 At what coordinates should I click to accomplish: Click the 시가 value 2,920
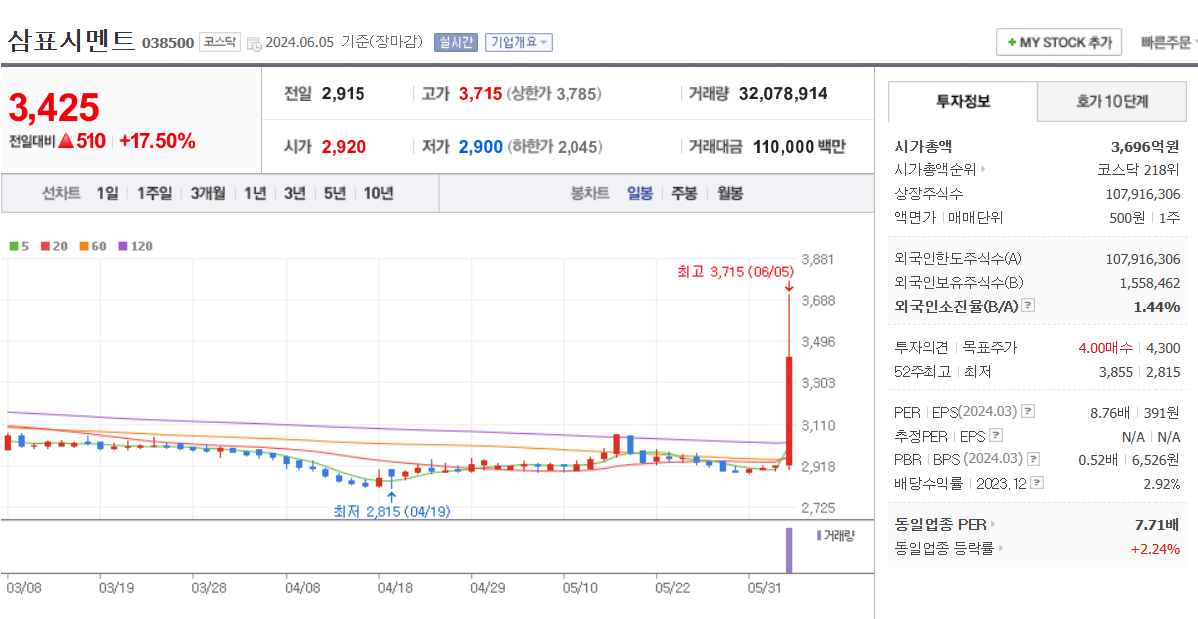pos(343,147)
